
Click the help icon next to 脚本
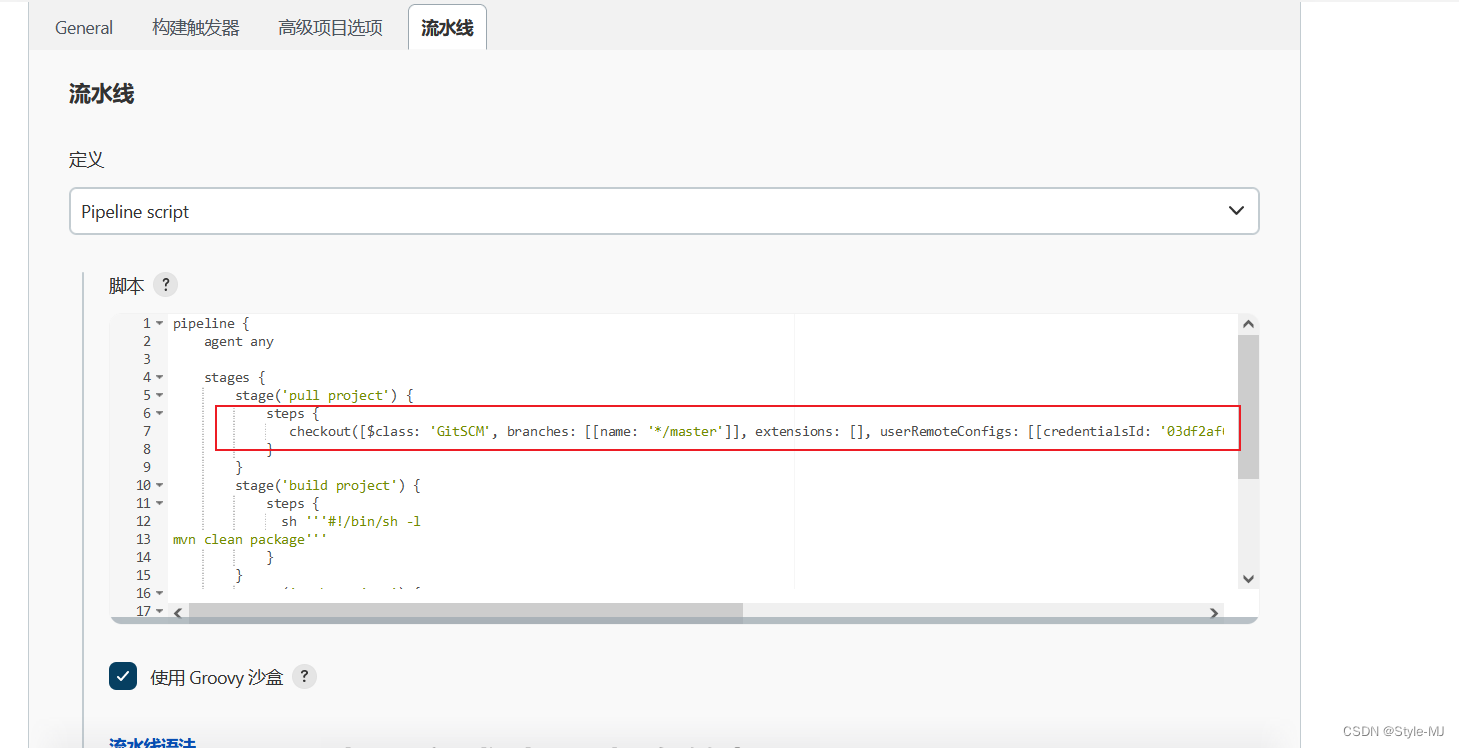coord(166,284)
